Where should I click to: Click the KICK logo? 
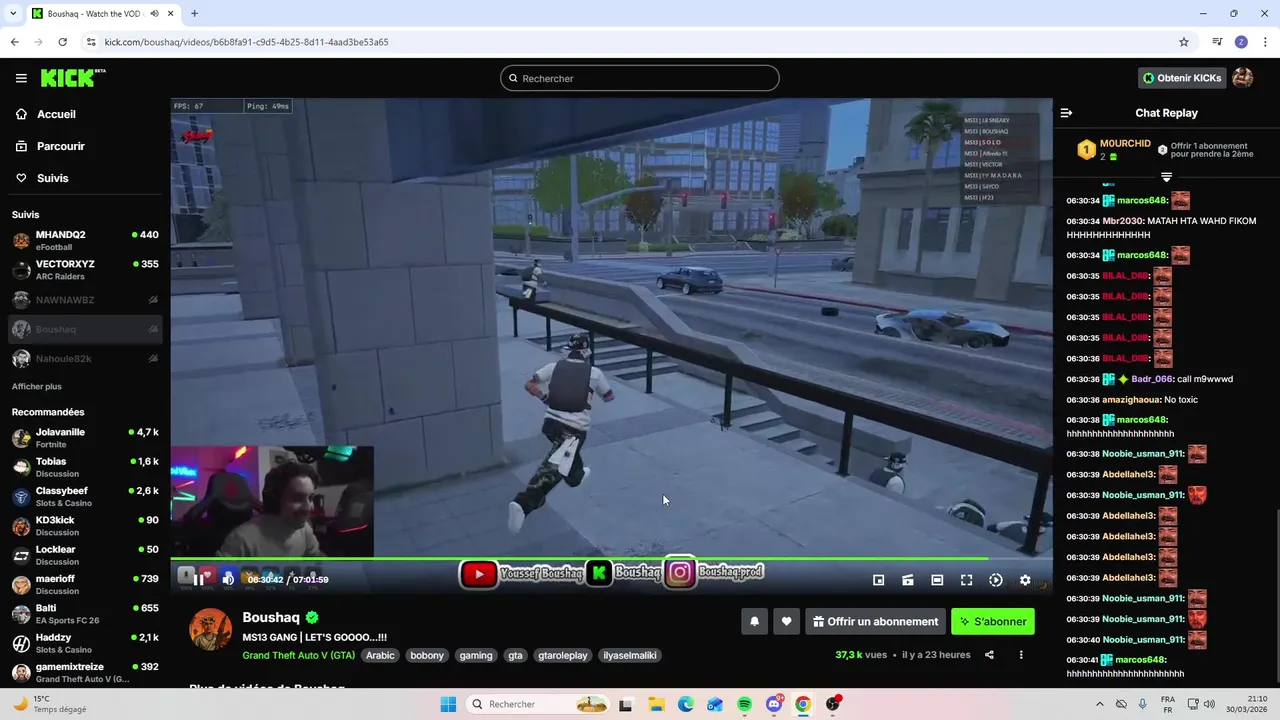(73, 78)
